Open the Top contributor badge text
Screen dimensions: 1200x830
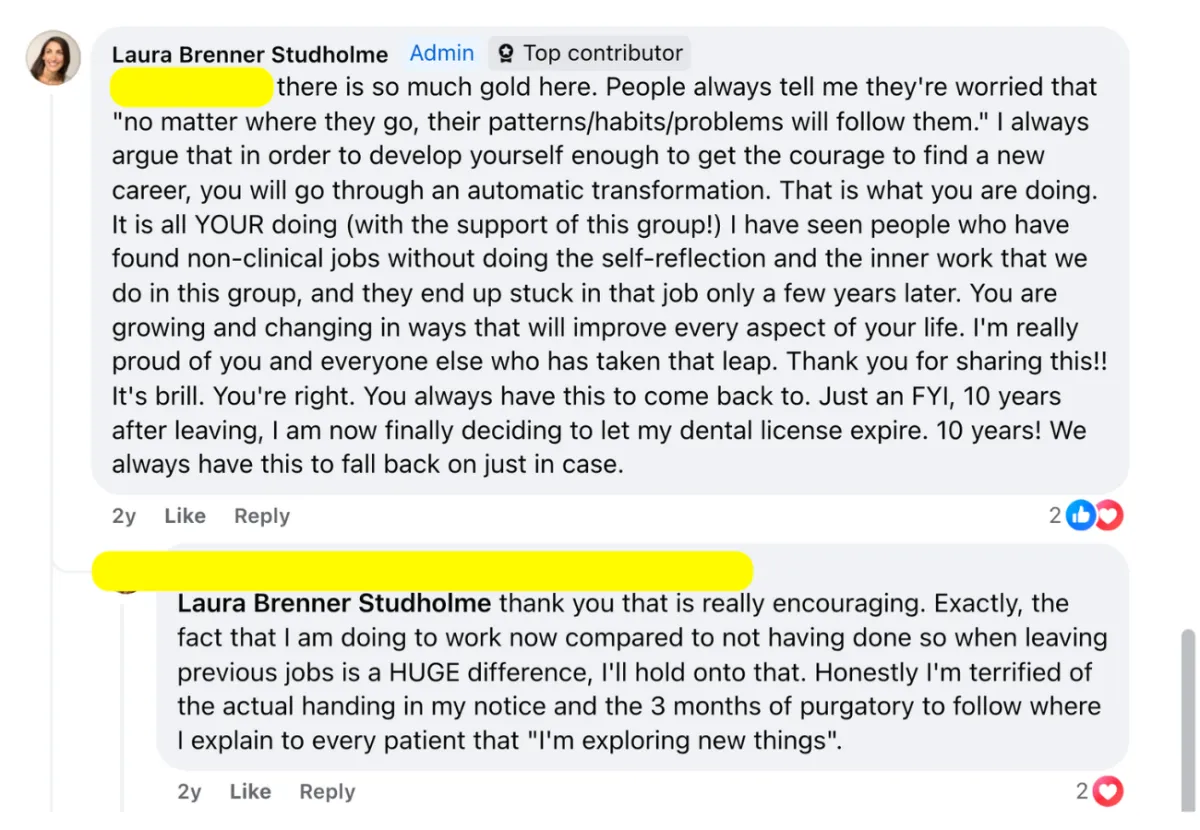(603, 53)
